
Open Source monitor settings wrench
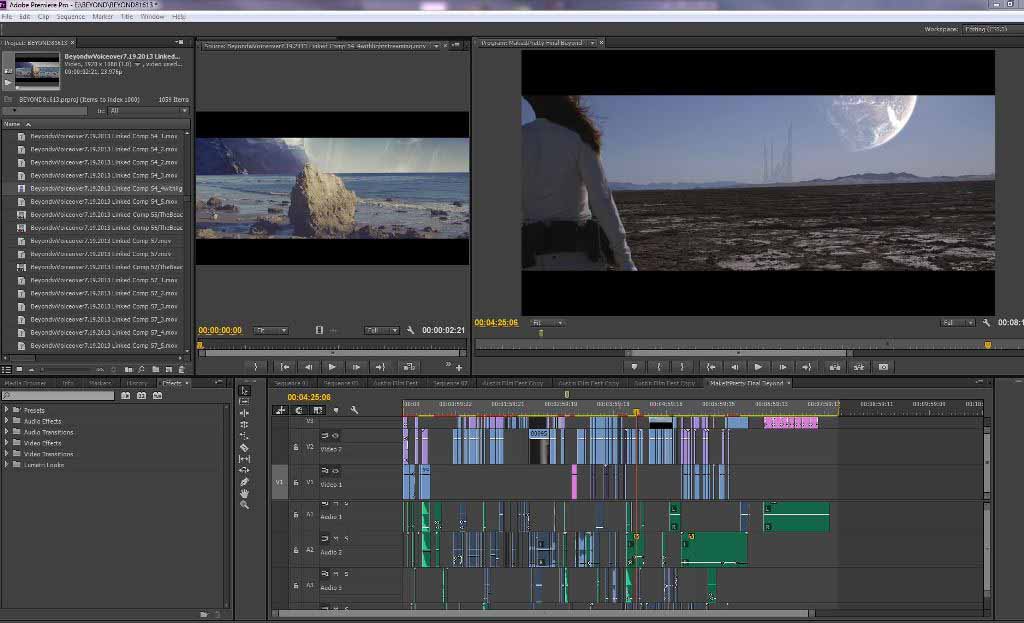pyautogui.click(x=410, y=330)
